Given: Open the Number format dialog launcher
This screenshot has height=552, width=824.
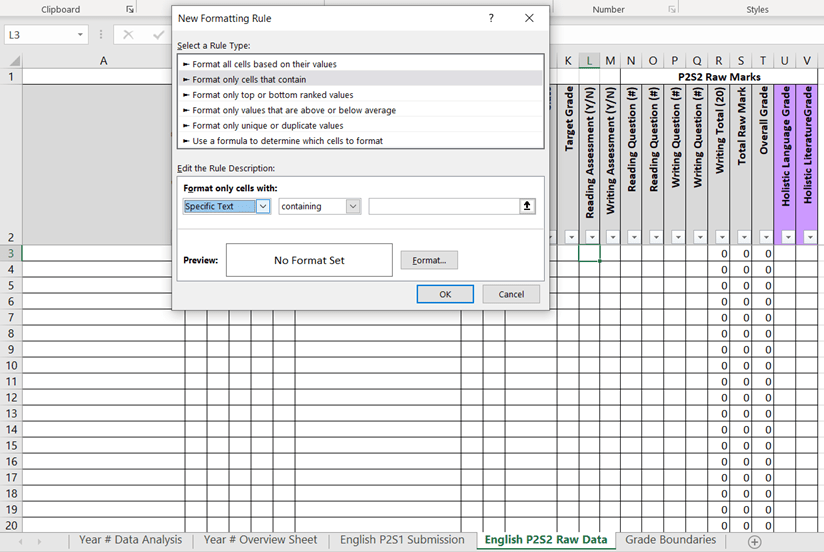Looking at the screenshot, I should (670, 10).
